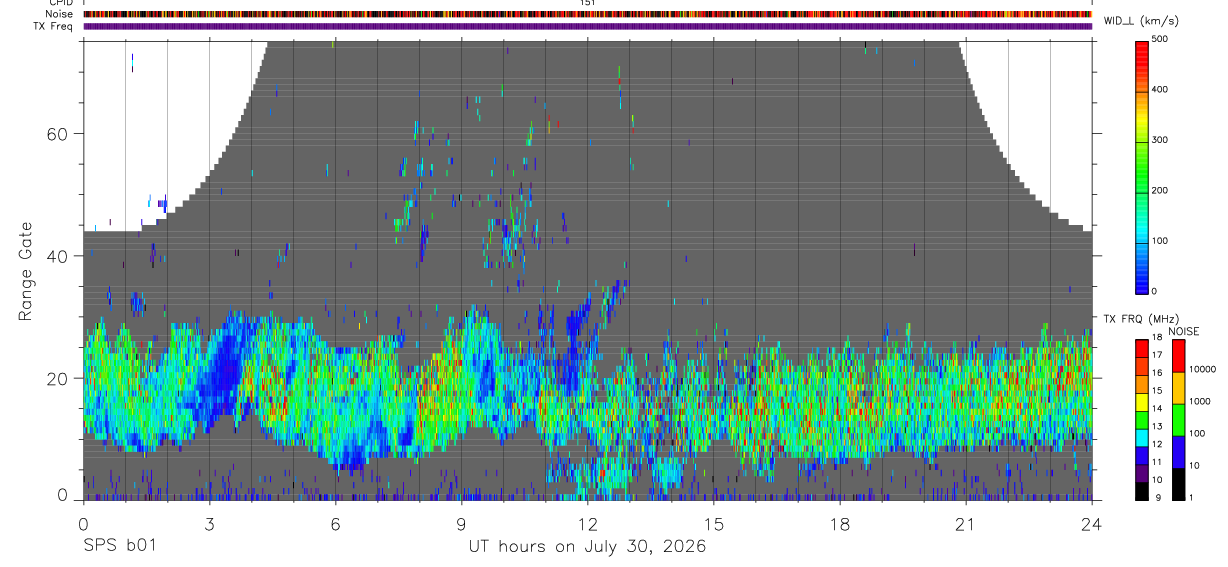Click the blue bottom of the width color bar
This screenshot has height=567, width=1228.
1143,287
